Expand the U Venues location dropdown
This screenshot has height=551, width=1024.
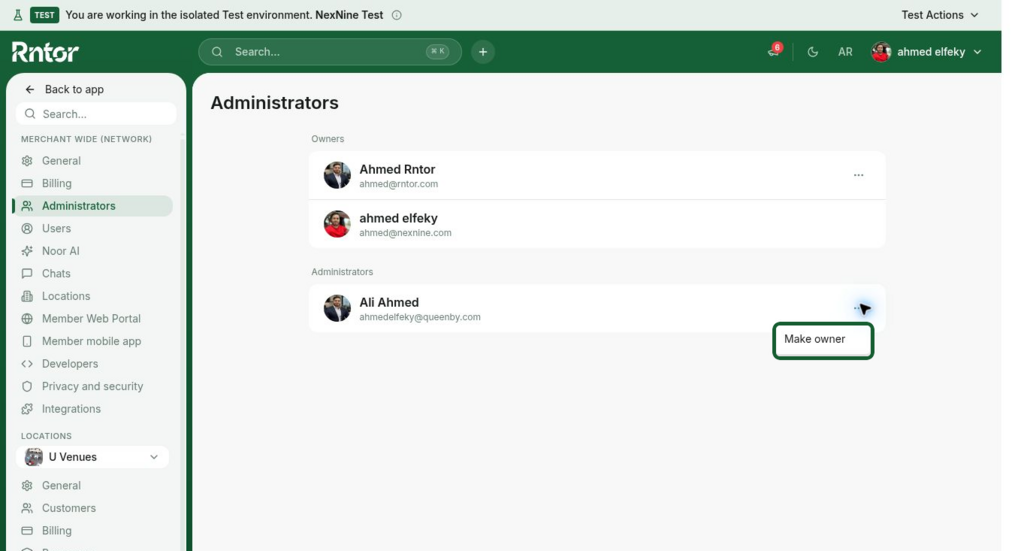93,457
